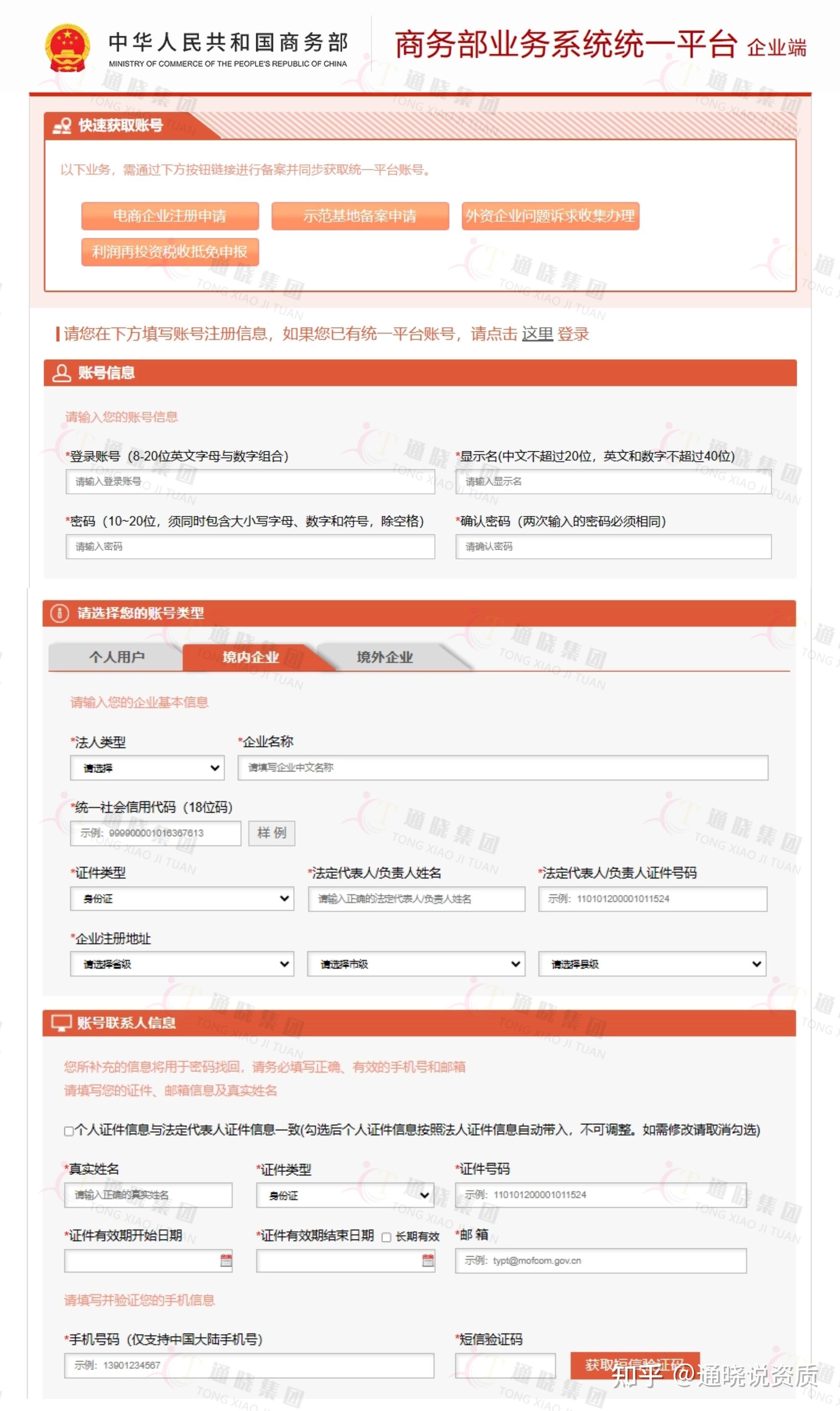
Task: Click the 这里 login link
Action: [x=537, y=334]
